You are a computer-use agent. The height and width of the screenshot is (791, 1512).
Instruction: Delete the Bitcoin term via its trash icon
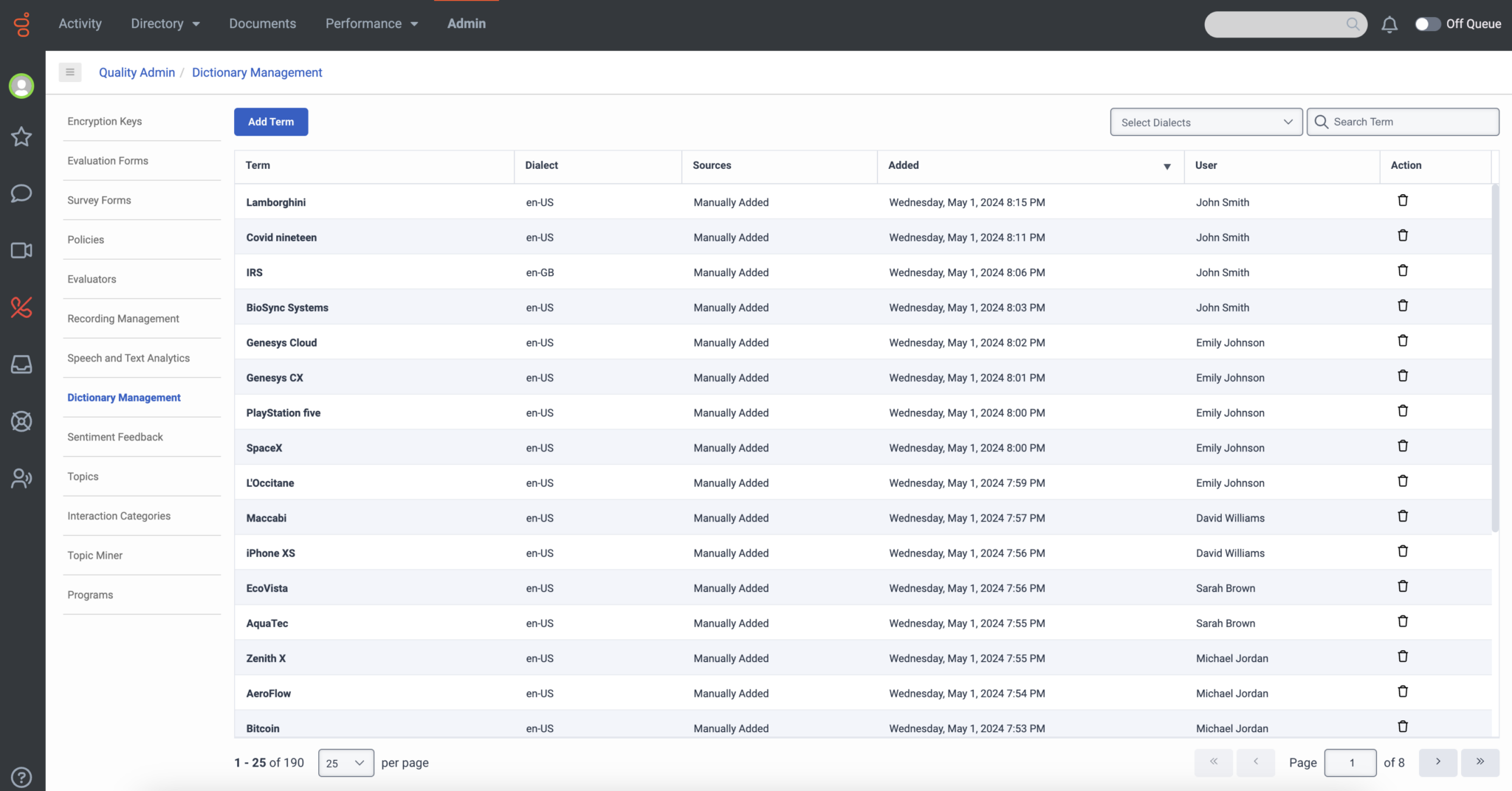pyautogui.click(x=1402, y=726)
